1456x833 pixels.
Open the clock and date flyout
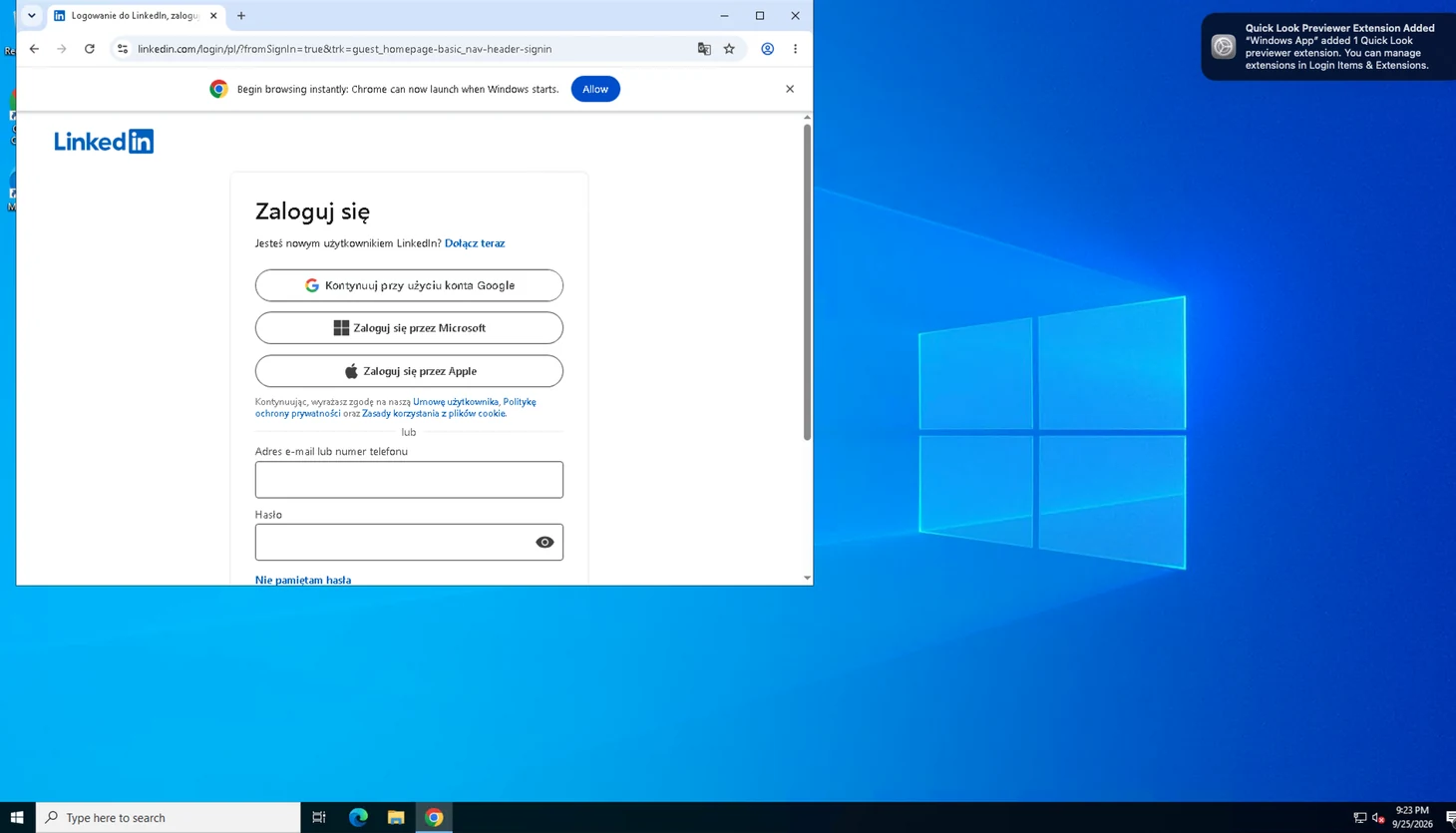point(1412,817)
